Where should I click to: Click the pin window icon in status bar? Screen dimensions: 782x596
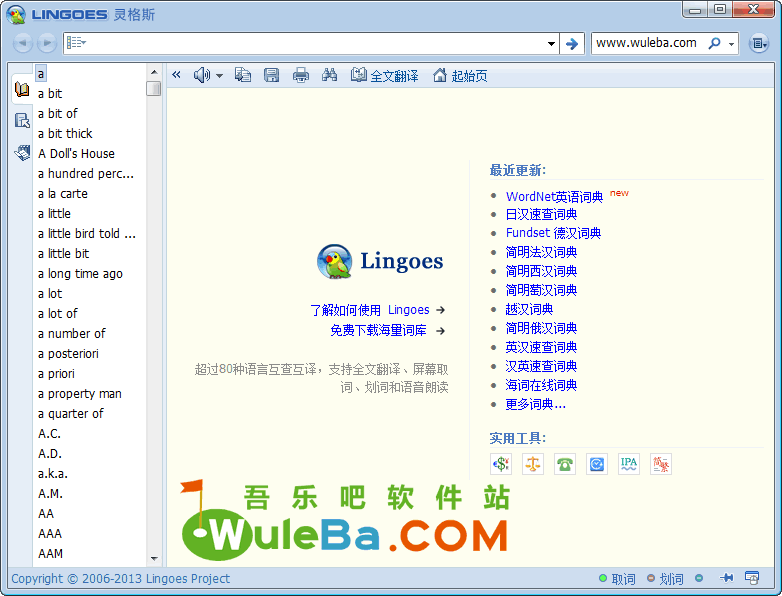727,578
